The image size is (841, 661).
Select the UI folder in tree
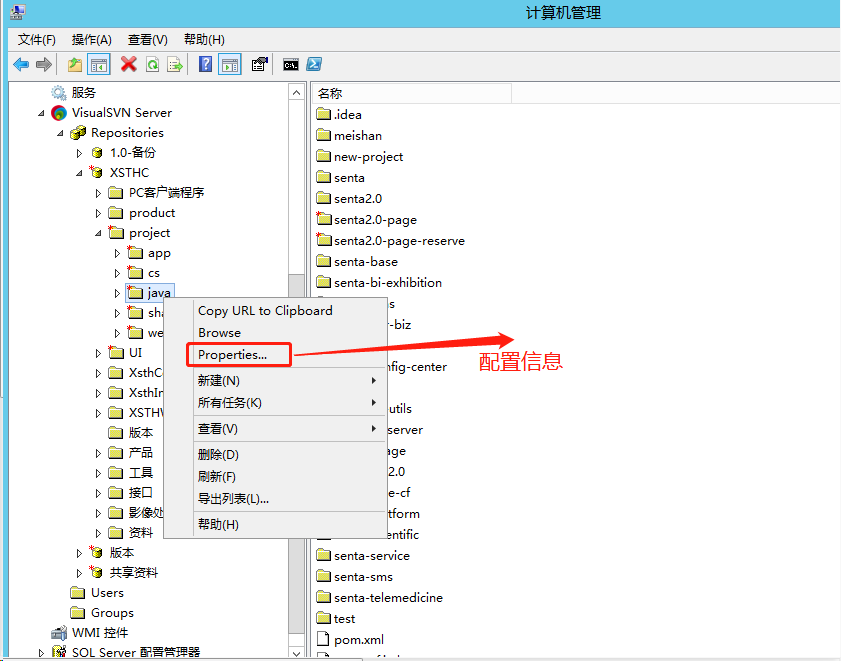coord(126,352)
